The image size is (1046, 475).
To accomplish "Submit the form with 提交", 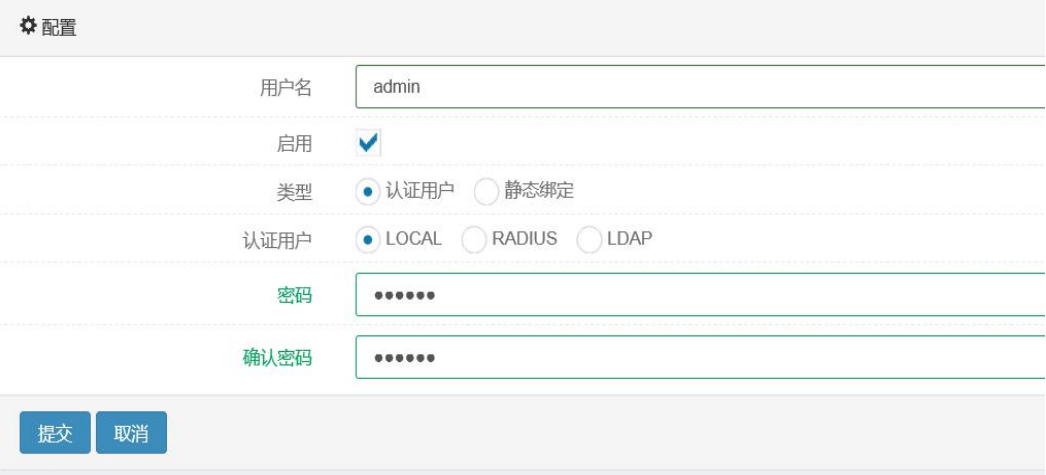I will (x=55, y=432).
